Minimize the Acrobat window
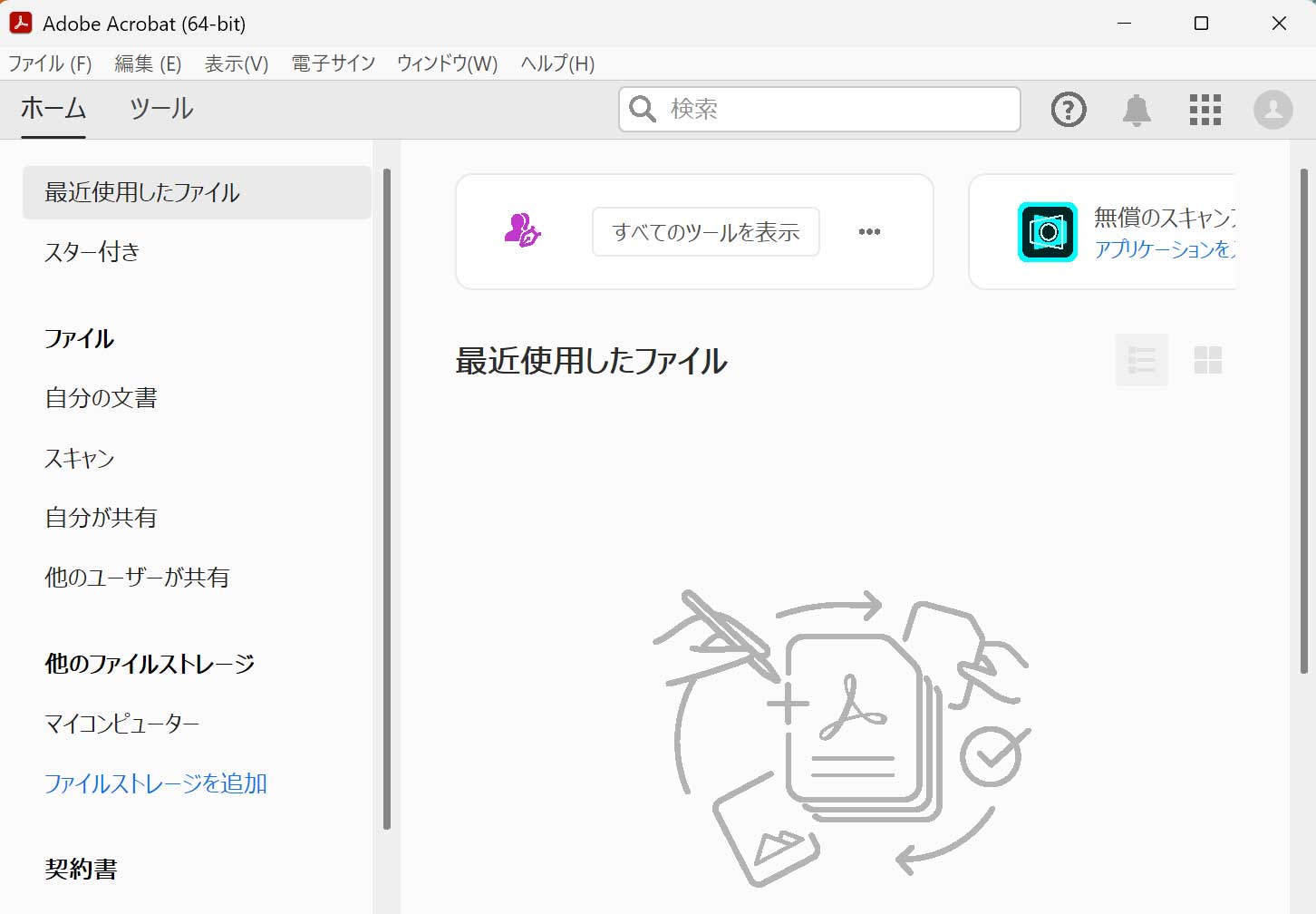1316x914 pixels. tap(1125, 24)
